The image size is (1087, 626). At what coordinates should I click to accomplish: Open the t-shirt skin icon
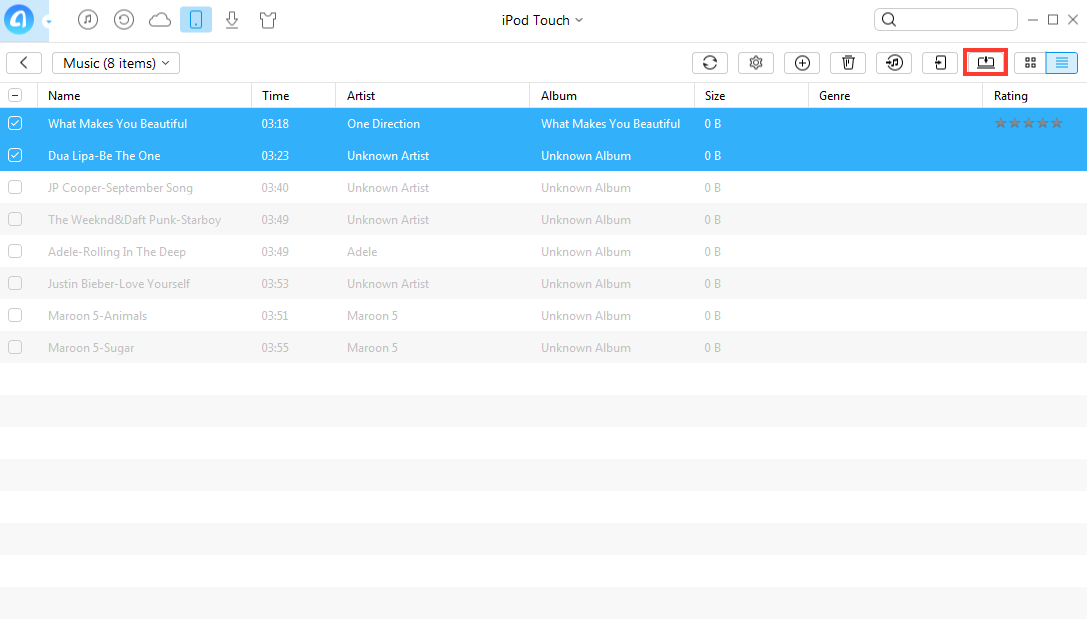click(x=268, y=20)
